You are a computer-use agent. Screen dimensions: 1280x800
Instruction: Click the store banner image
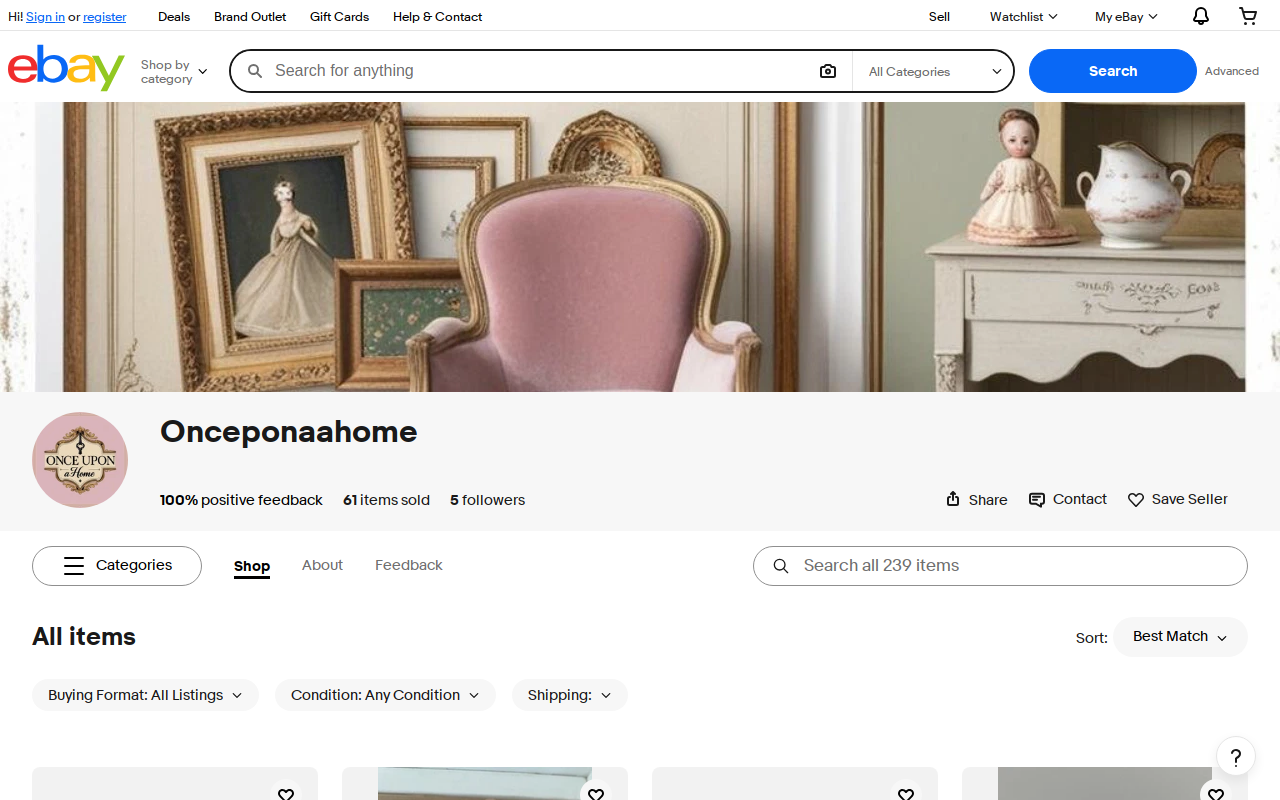pyautogui.click(x=640, y=247)
